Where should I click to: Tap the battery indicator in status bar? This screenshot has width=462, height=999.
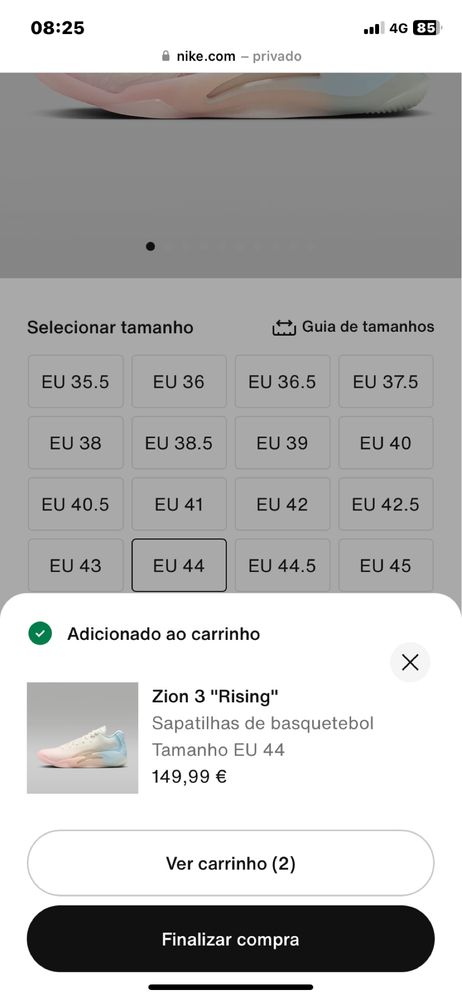click(426, 28)
